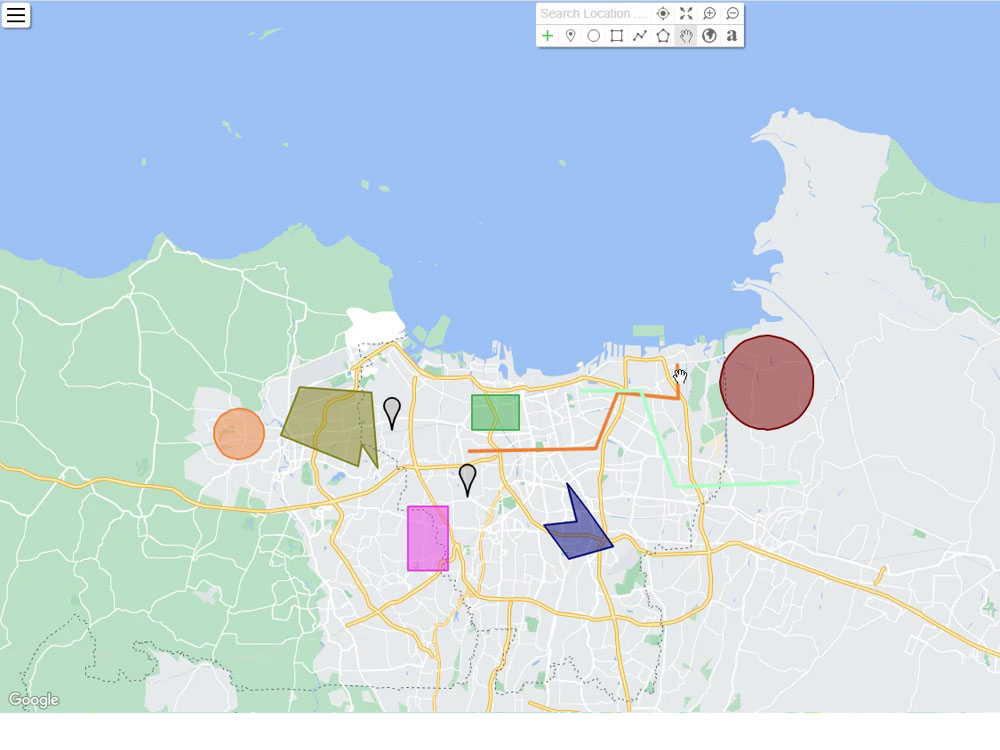Screen dimensions: 1000x750
Task: Select the magenta rectangle overlay
Action: (x=428, y=538)
